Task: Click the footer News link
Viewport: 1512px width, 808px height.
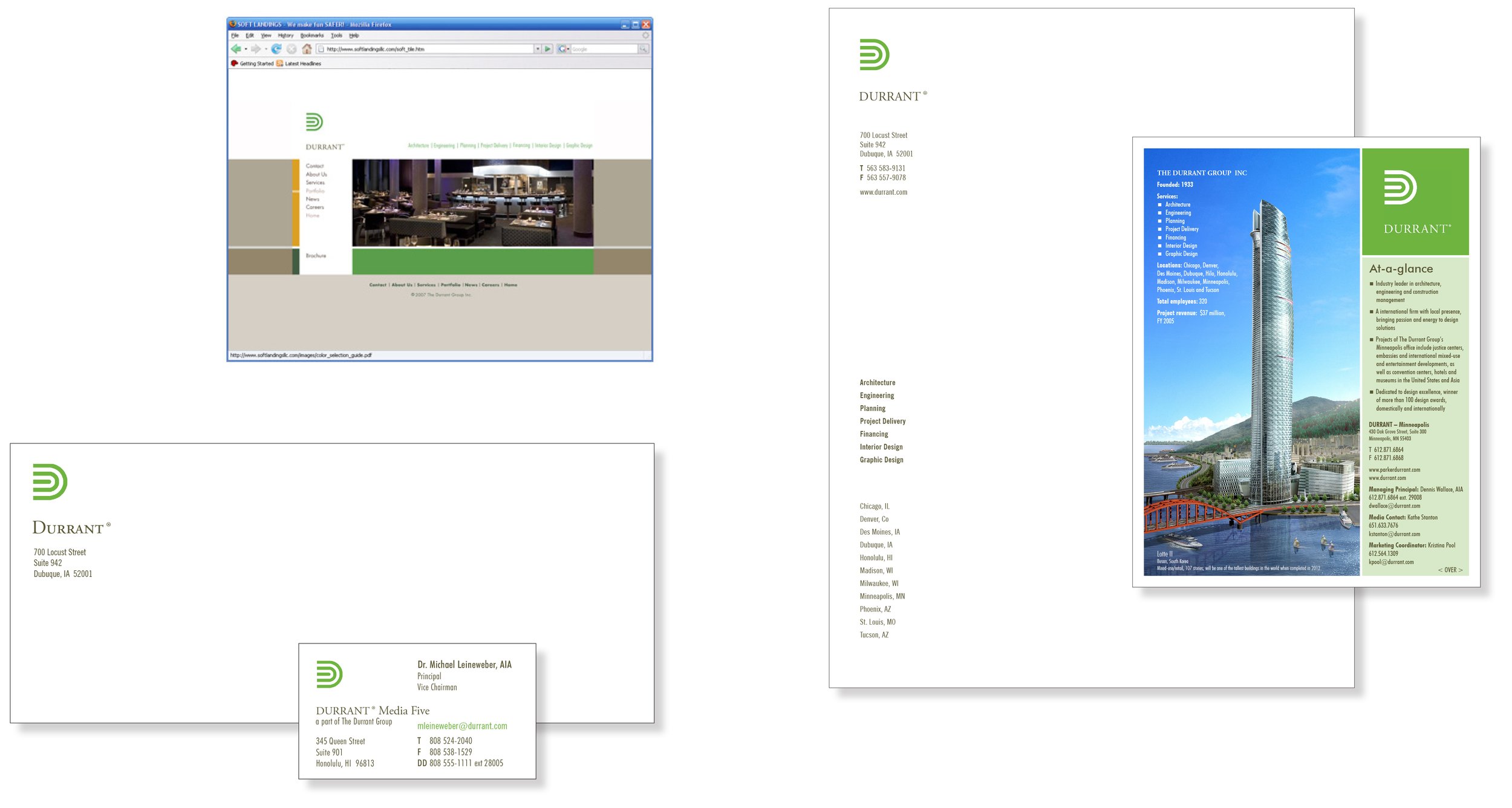Action: coord(471,285)
